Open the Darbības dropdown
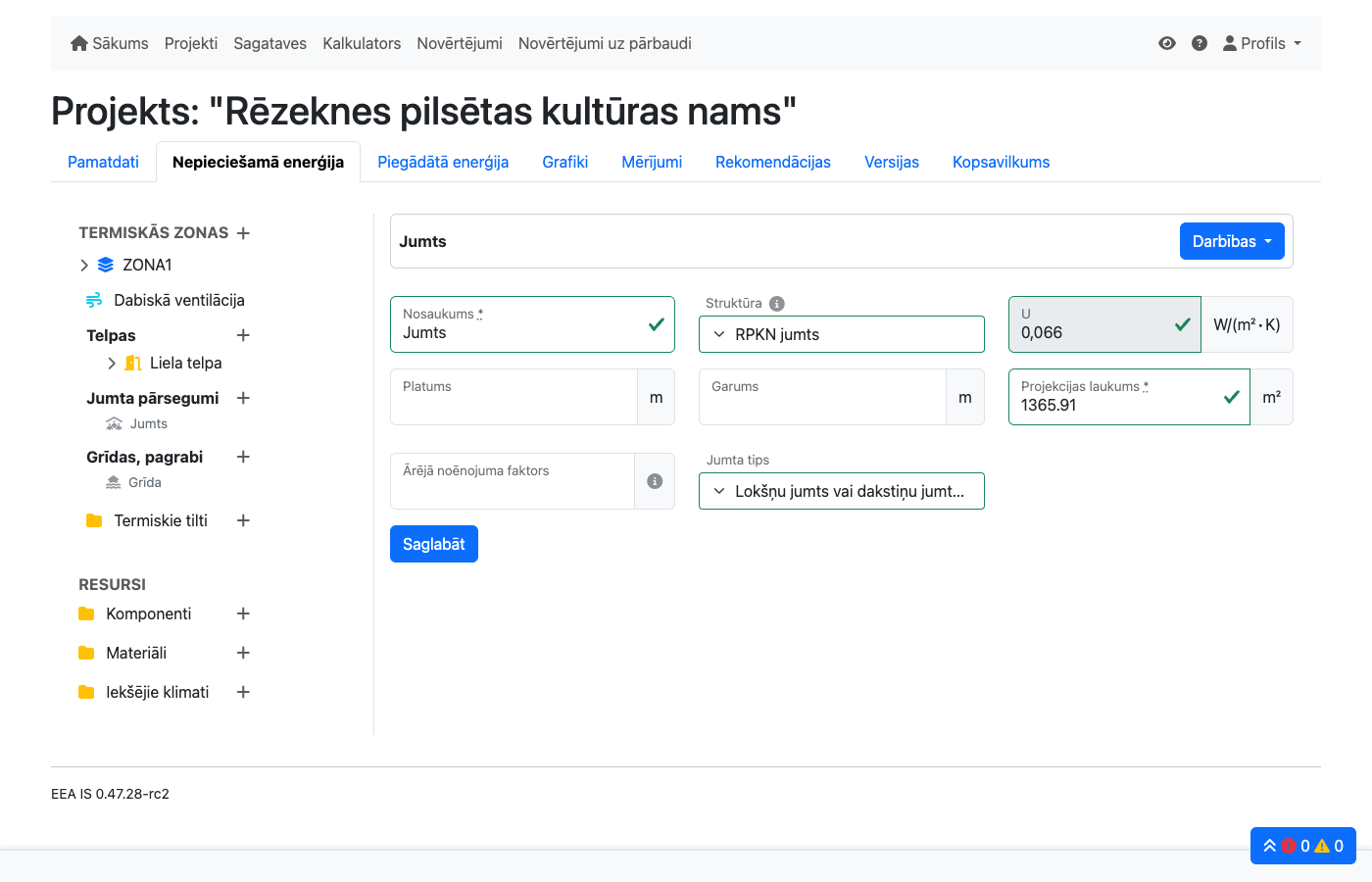Screen dimensions: 1372x882 pyautogui.click(x=1232, y=240)
